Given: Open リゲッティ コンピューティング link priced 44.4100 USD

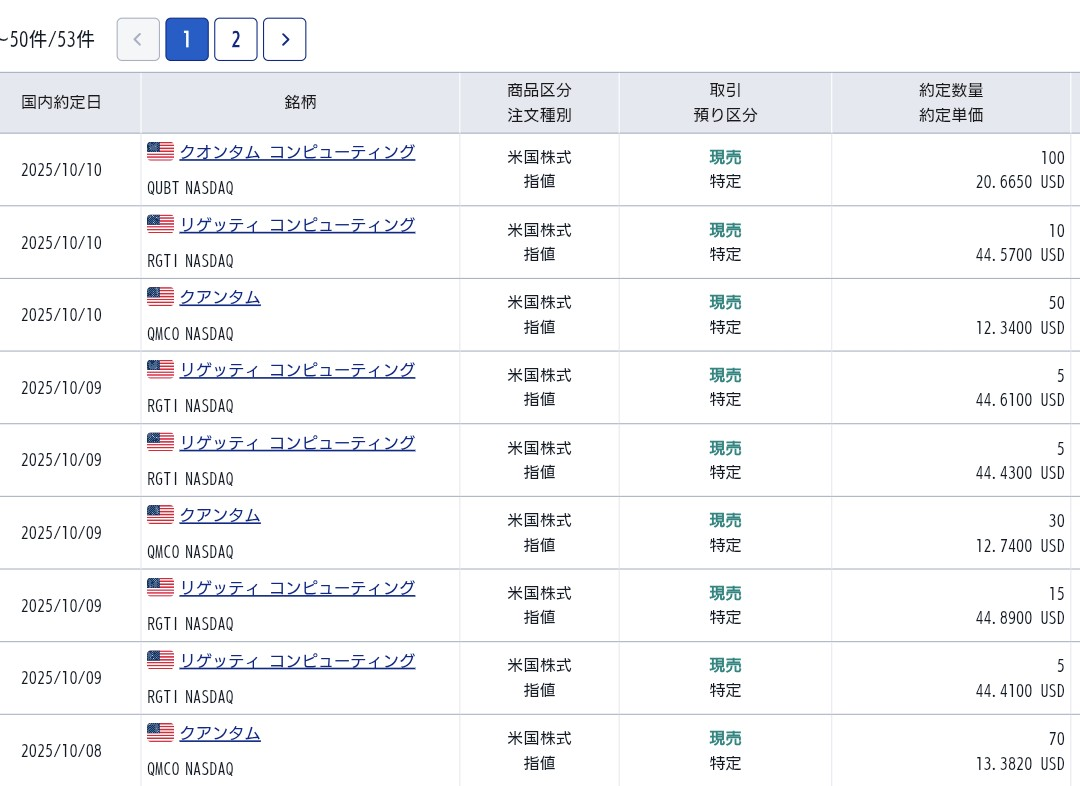Looking at the screenshot, I should 297,661.
